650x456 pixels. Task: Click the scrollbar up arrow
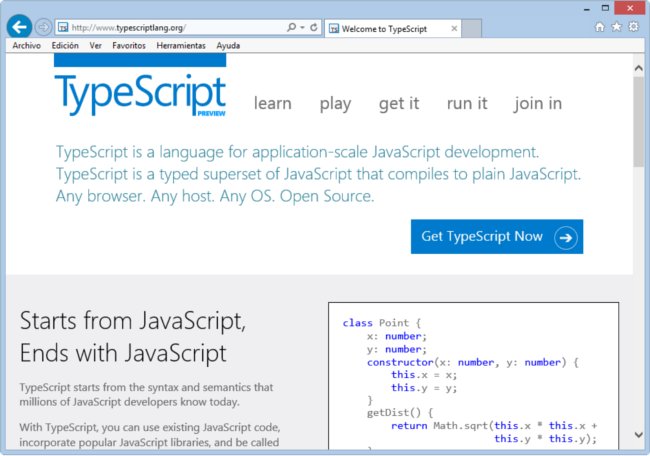(639, 68)
